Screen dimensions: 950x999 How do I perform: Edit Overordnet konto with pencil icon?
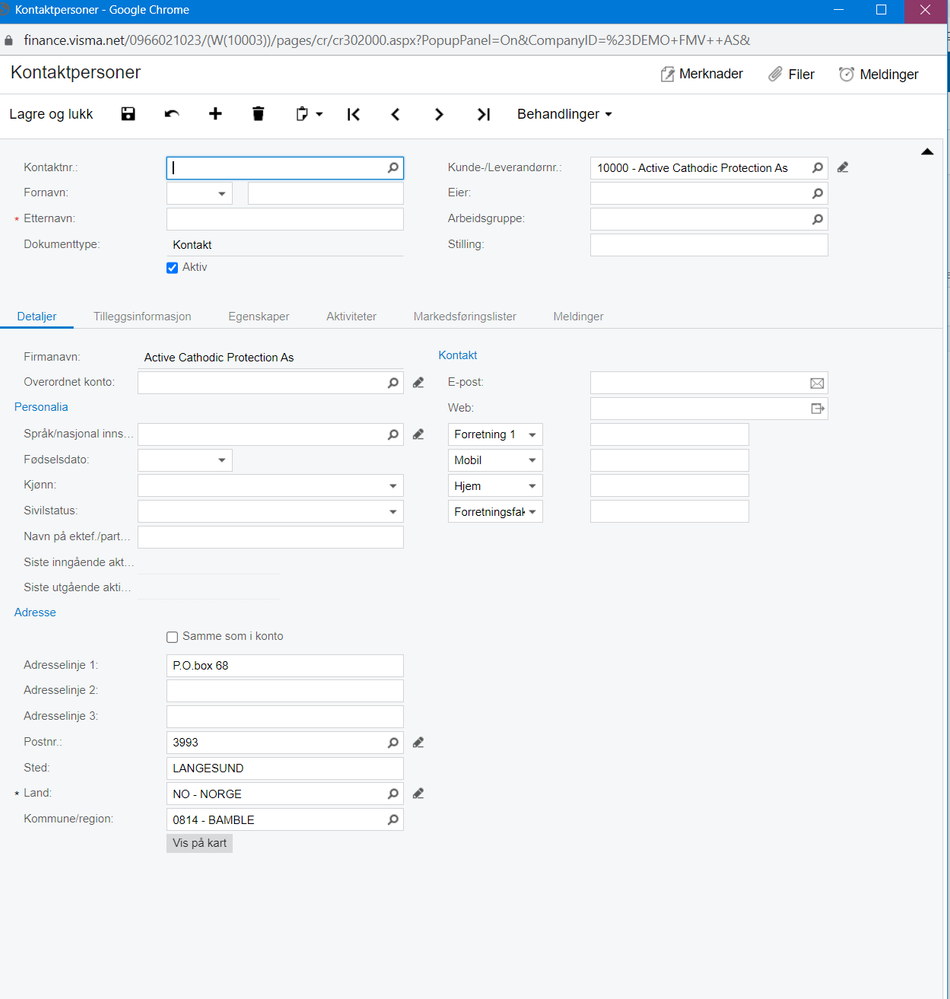tap(418, 382)
